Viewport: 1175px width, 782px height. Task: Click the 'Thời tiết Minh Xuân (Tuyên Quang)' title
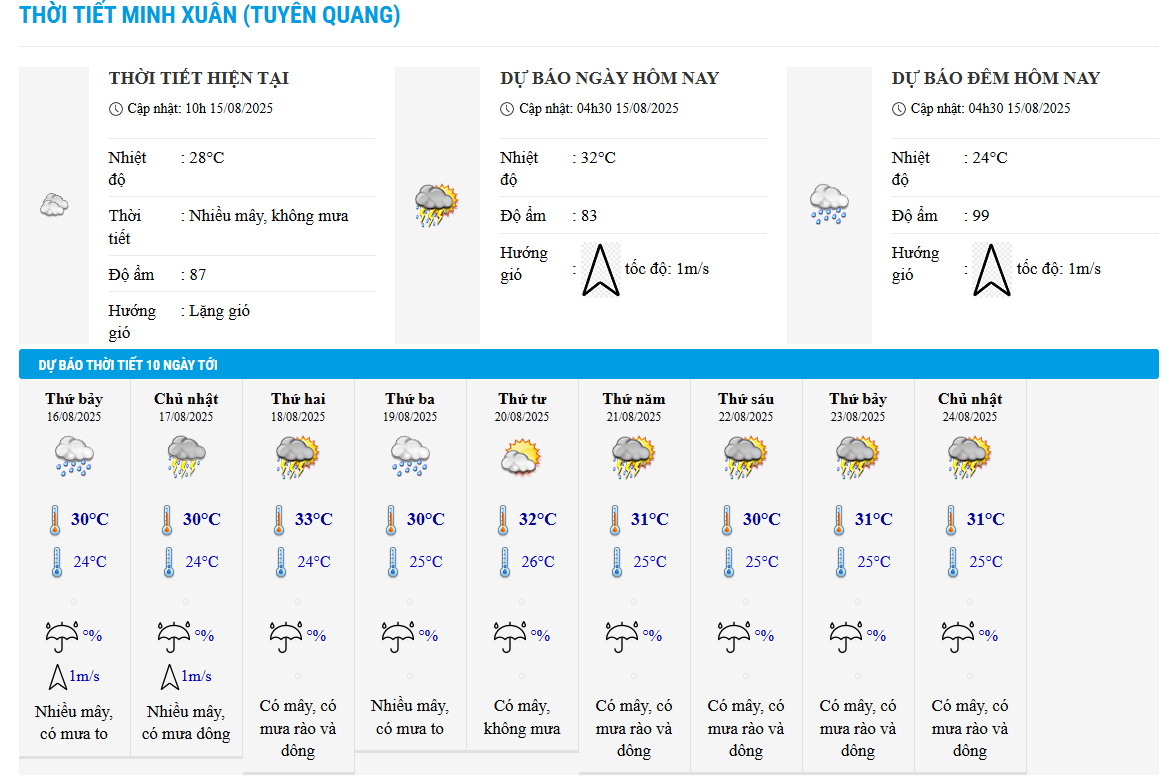click(210, 16)
